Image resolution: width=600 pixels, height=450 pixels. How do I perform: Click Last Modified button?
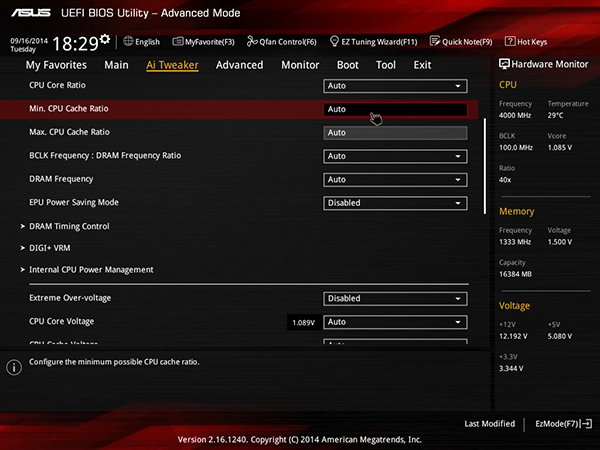[489, 424]
